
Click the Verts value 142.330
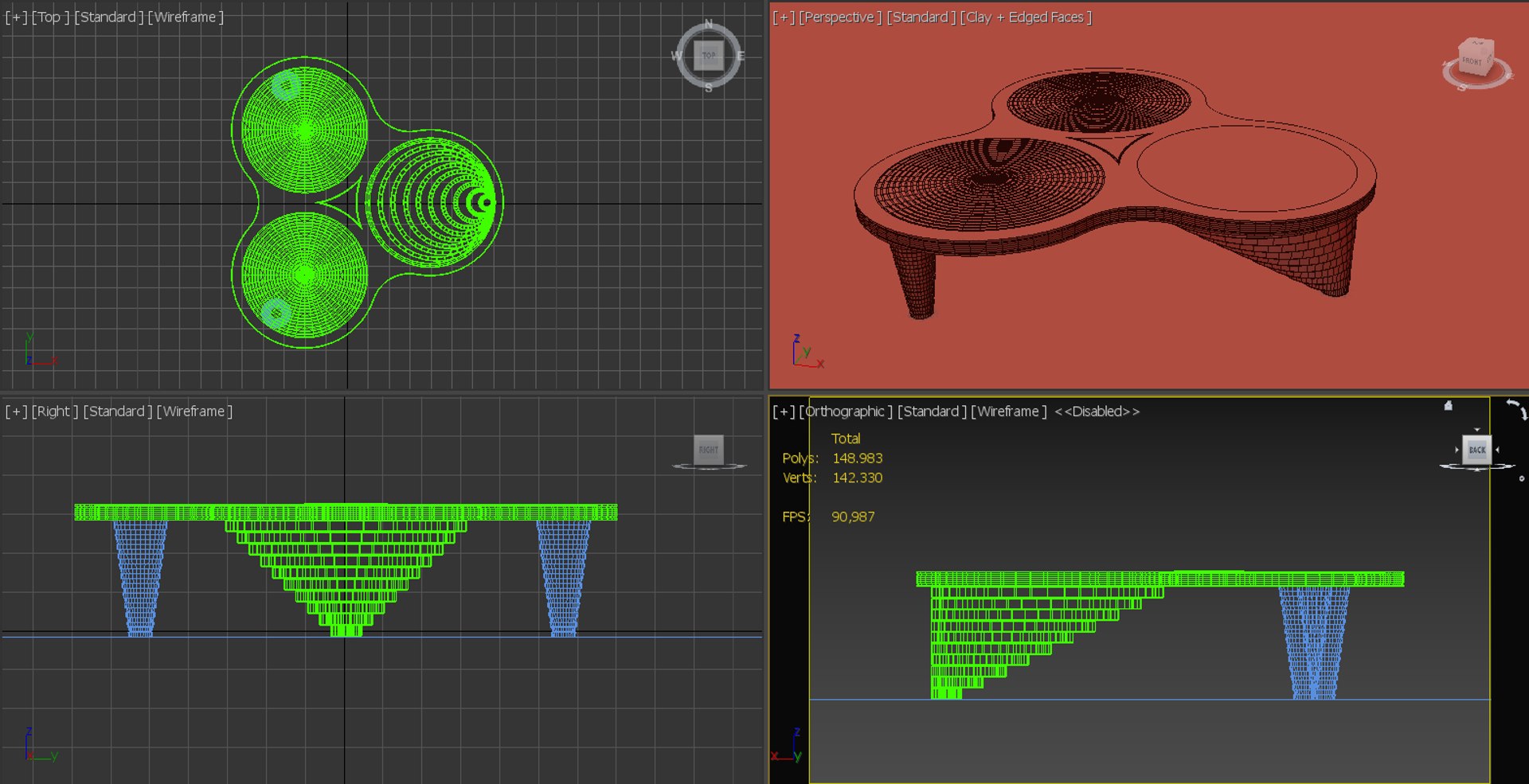point(858,478)
